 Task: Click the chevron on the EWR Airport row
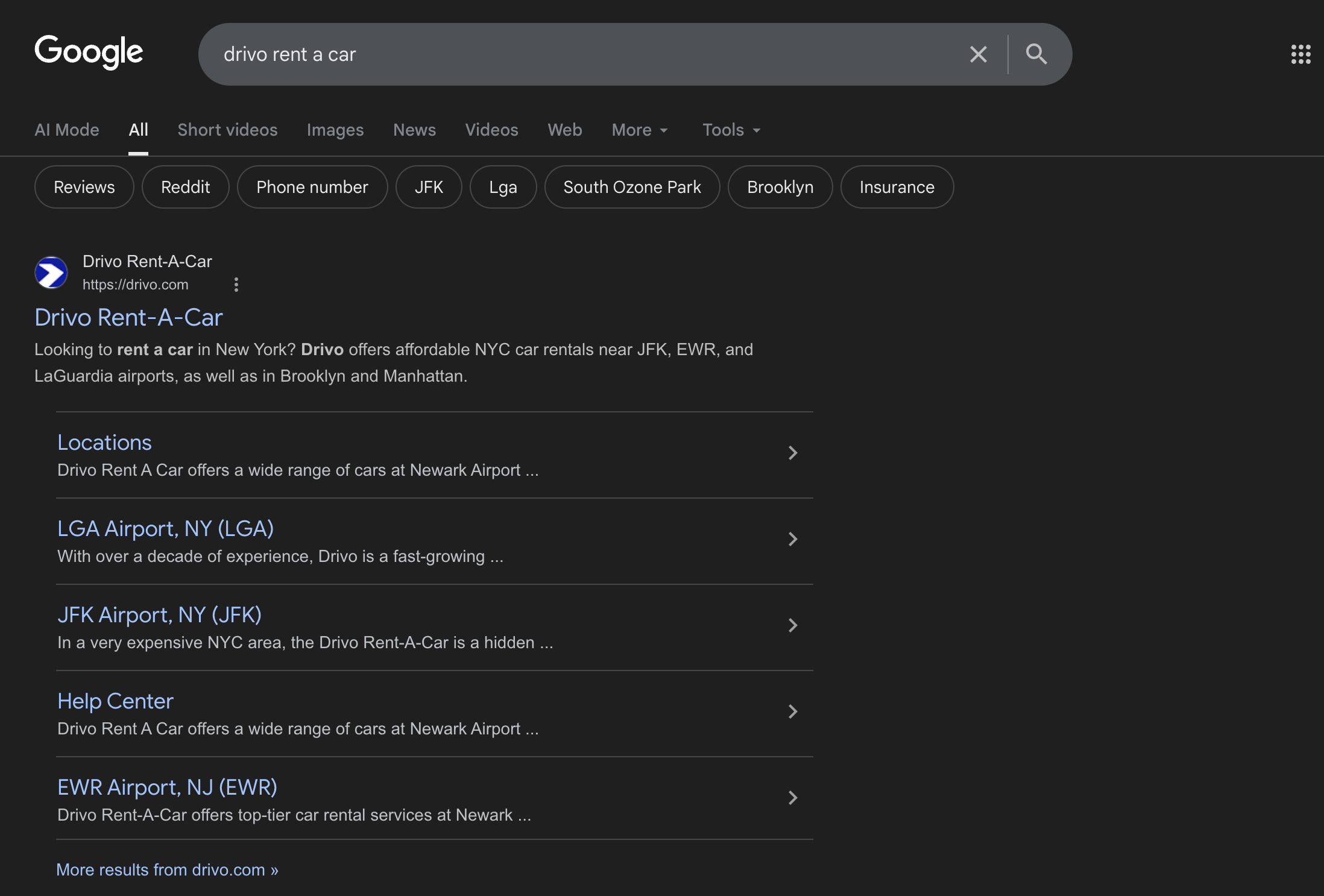(x=793, y=798)
